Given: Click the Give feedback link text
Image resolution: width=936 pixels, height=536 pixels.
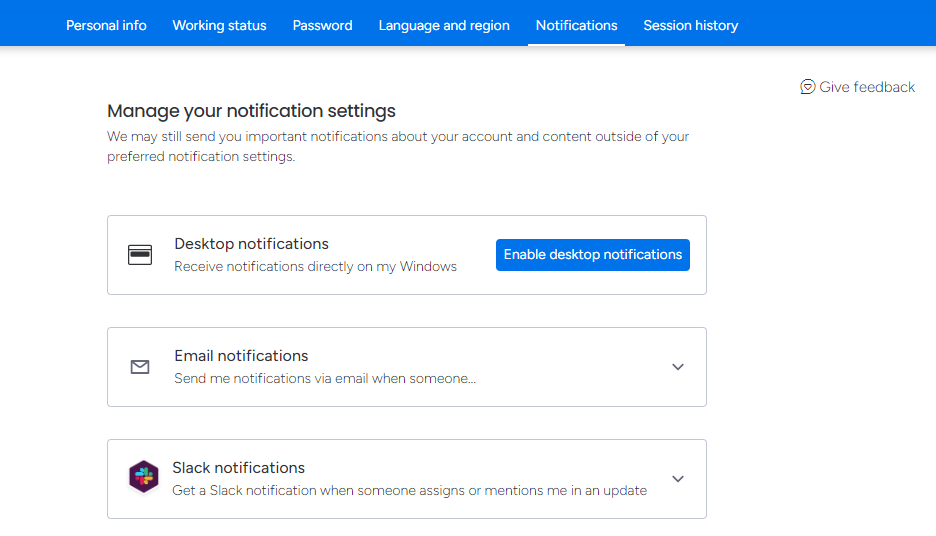Looking at the screenshot, I should pyautogui.click(x=867, y=87).
